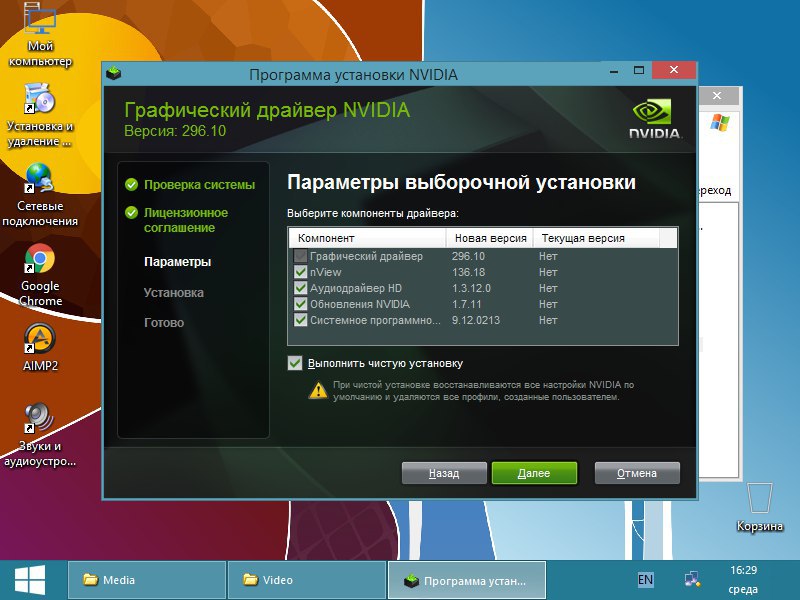Toggle the disabled Графический драйвер checkbox
The width and height of the screenshot is (800, 600).
click(301, 256)
